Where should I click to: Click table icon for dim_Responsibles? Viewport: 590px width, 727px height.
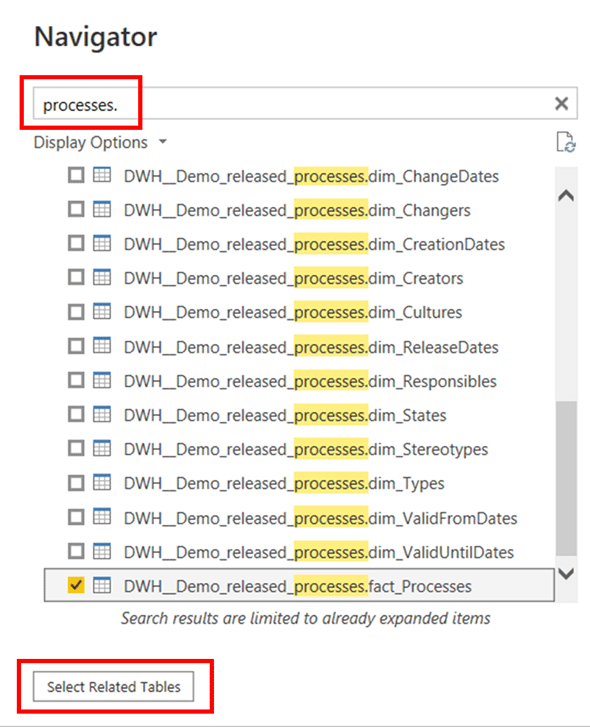102,380
